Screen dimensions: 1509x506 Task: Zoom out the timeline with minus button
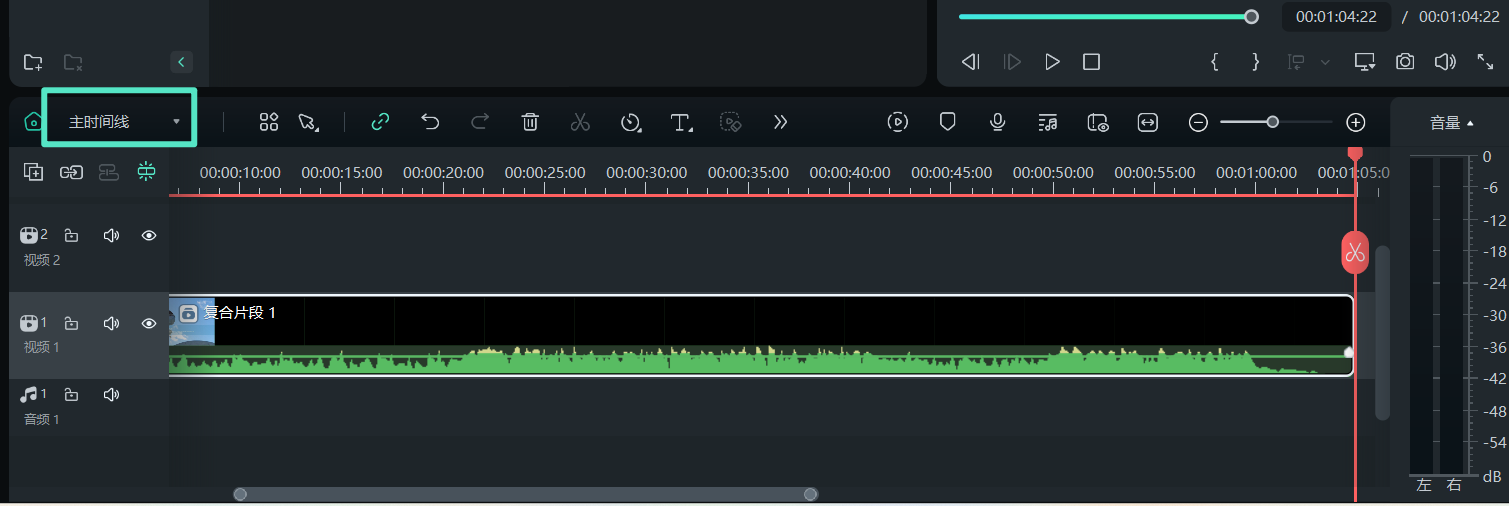pyautogui.click(x=1198, y=122)
